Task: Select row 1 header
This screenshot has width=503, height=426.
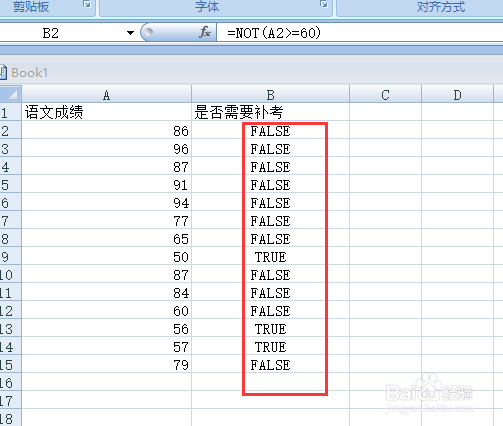Action: pyautogui.click(x=11, y=112)
